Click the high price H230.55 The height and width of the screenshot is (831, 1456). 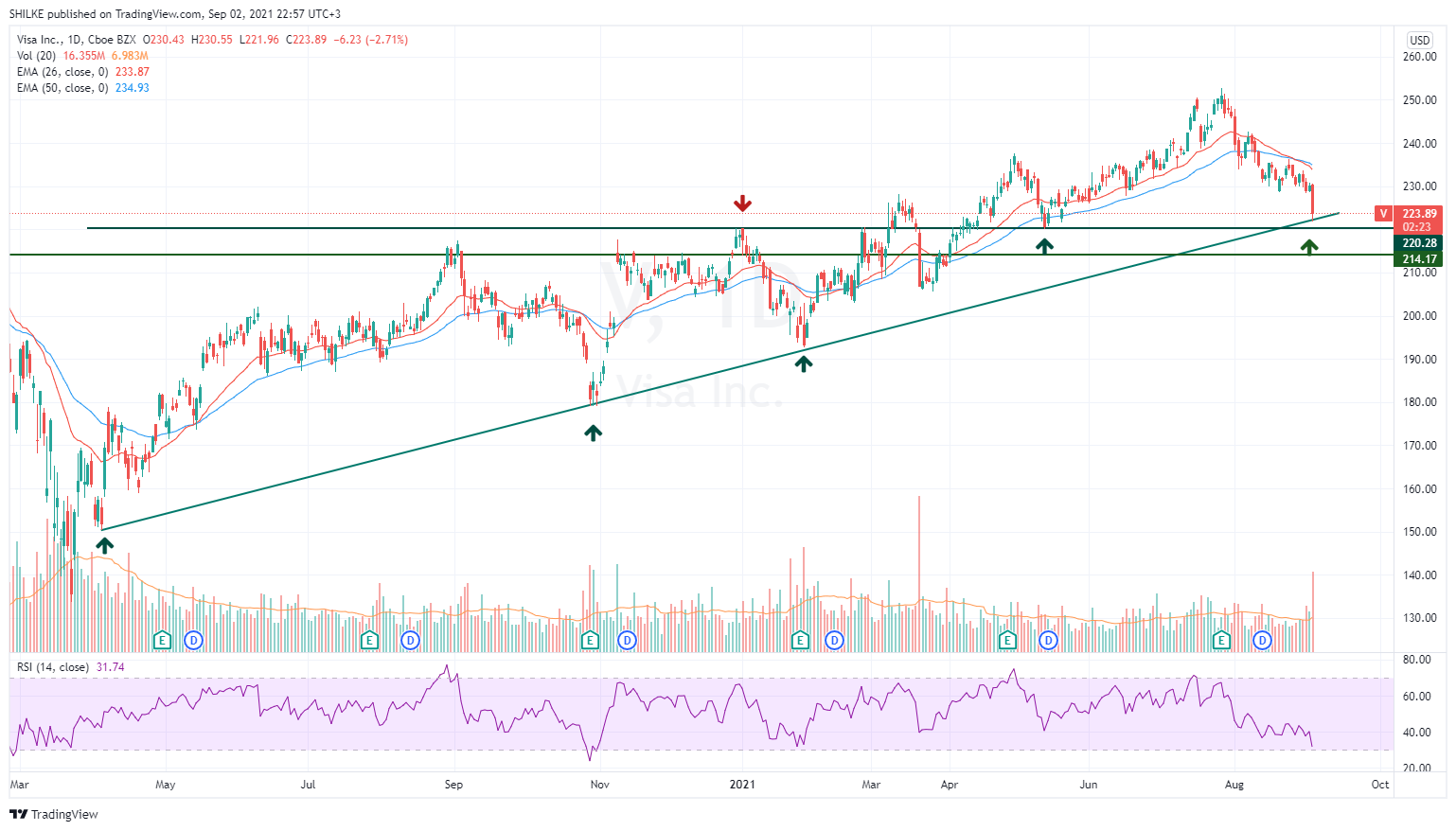(x=212, y=40)
